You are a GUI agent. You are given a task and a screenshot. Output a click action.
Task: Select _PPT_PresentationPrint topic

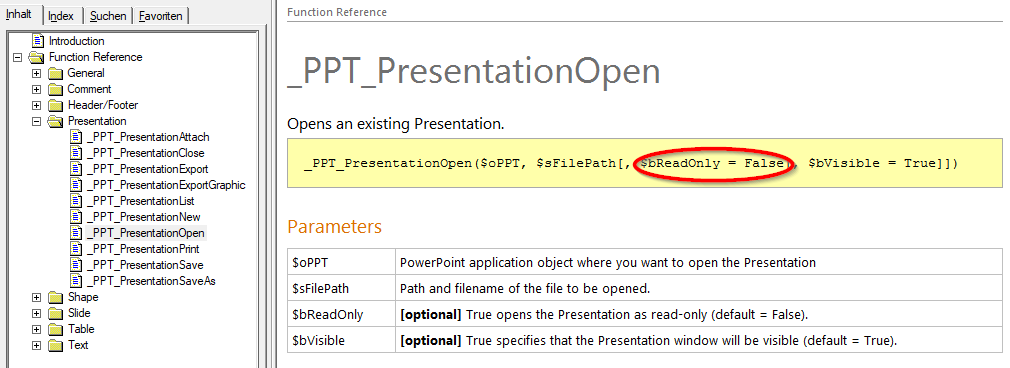142,249
